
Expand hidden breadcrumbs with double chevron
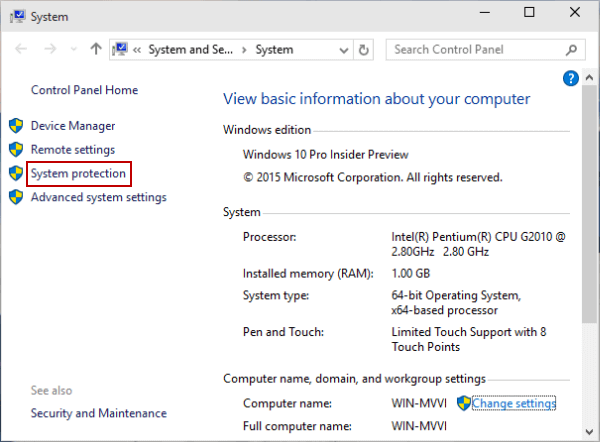[x=137, y=50]
